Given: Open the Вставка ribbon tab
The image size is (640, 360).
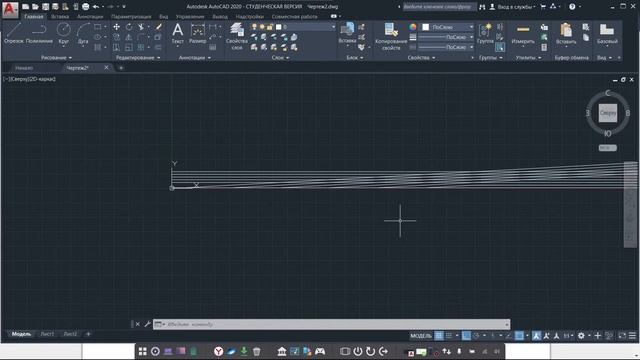Looking at the screenshot, I should point(60,17).
